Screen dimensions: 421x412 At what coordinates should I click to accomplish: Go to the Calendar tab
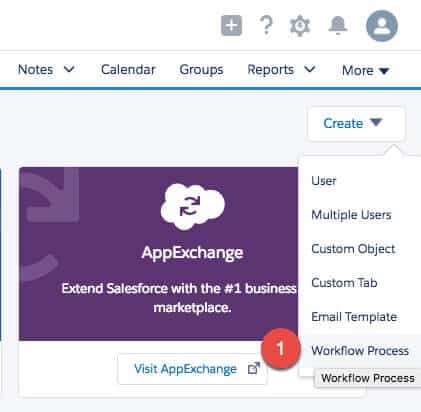[x=128, y=70]
